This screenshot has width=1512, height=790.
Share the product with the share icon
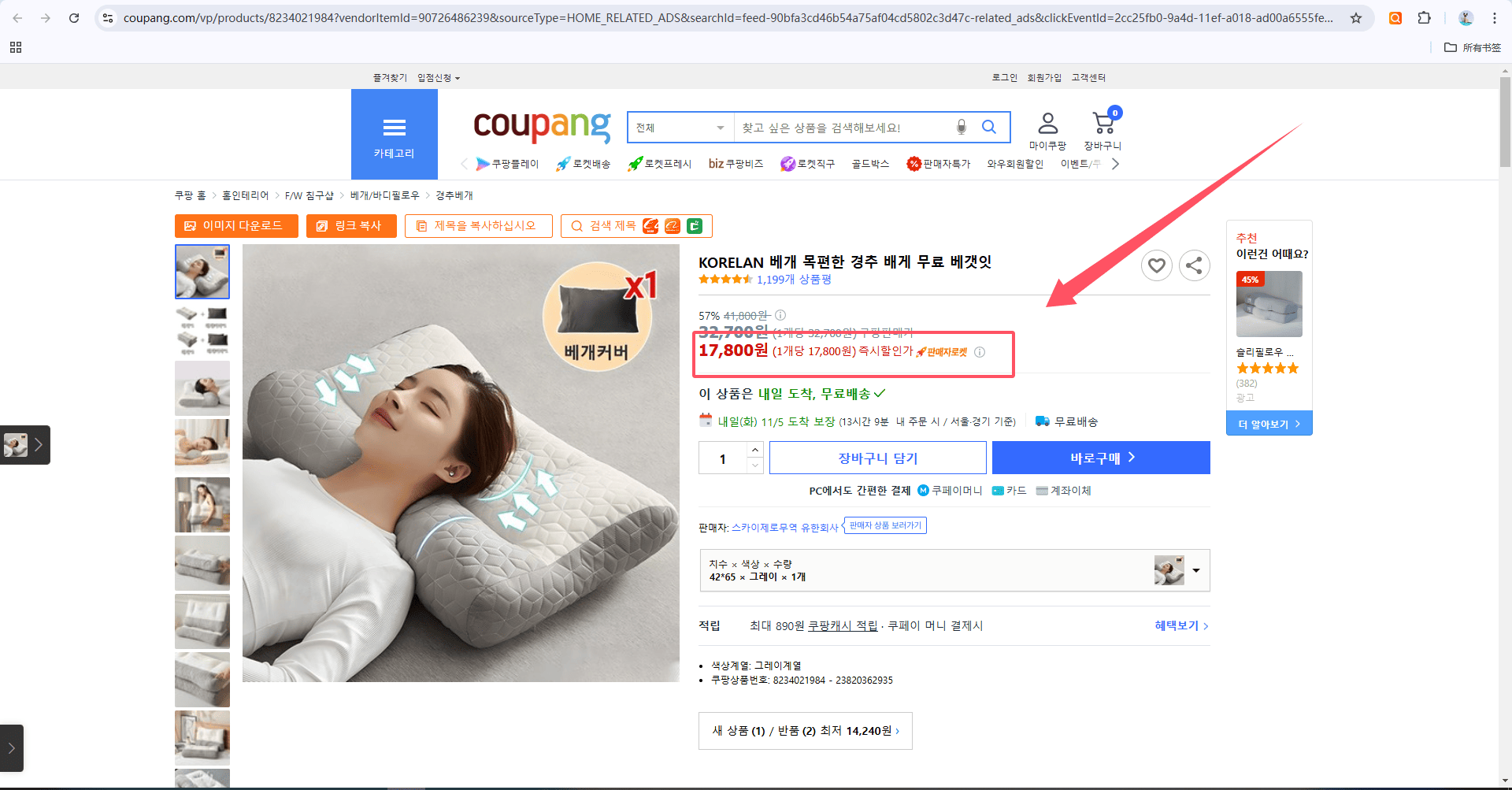[1195, 265]
